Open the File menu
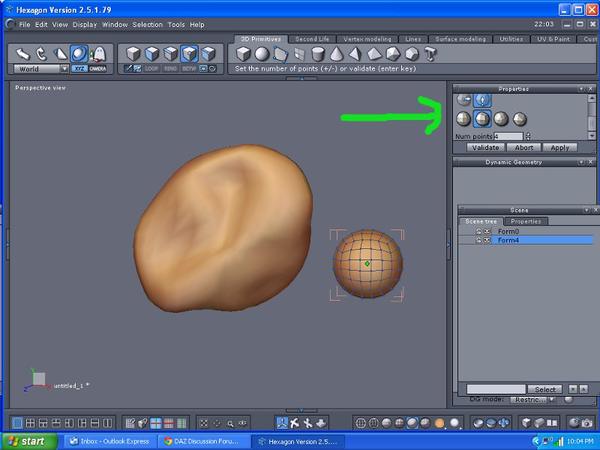 (24, 24)
